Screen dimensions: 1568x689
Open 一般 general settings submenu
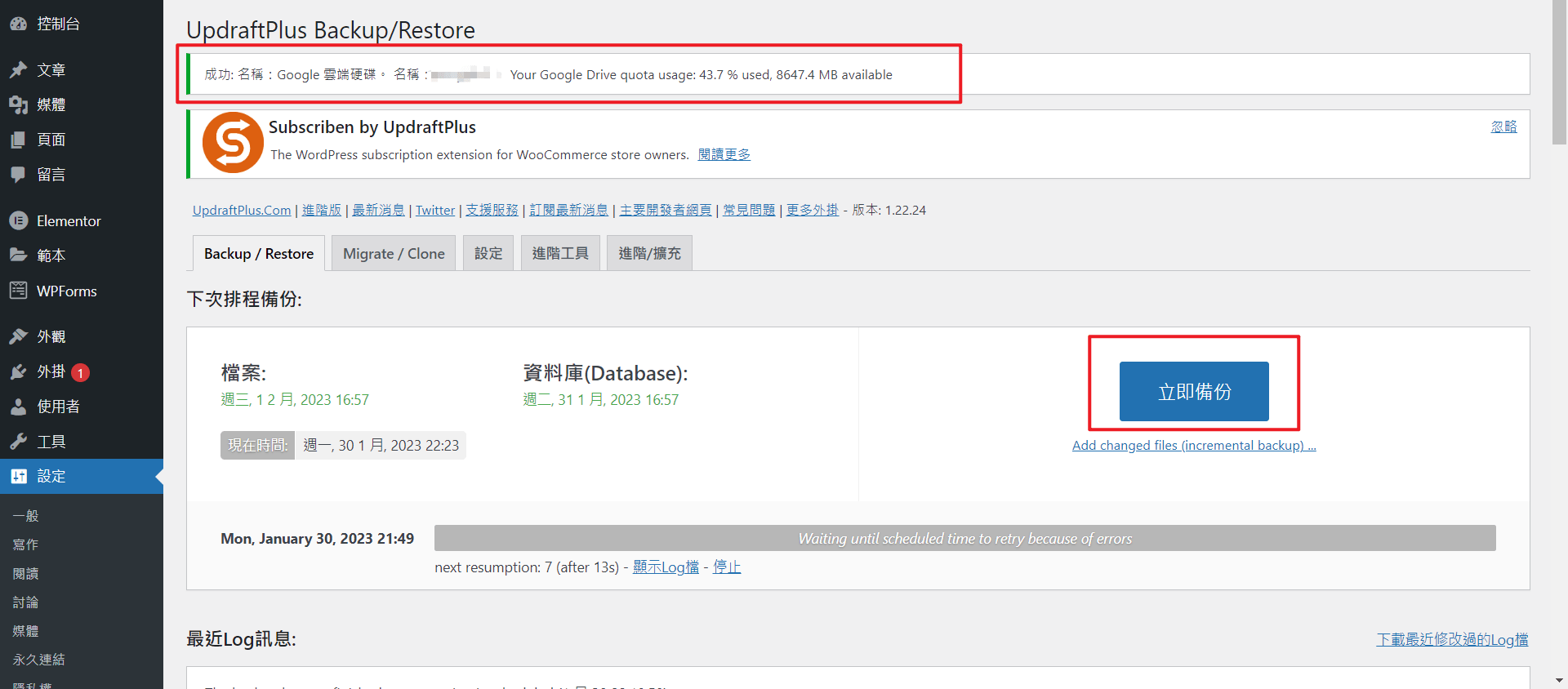26,516
